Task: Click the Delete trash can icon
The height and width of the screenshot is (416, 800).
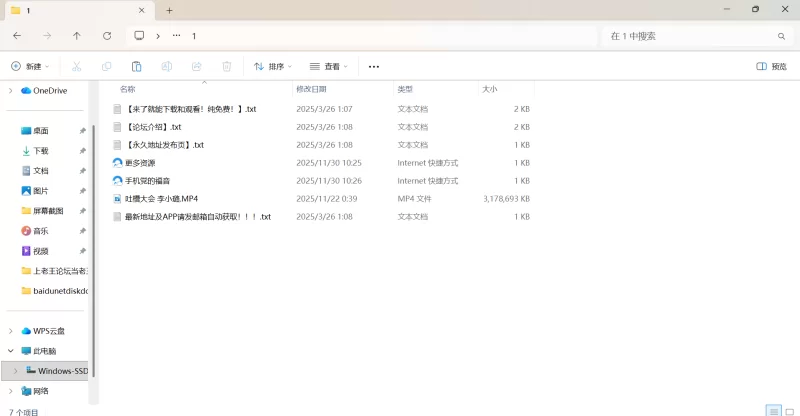Action: [x=227, y=66]
